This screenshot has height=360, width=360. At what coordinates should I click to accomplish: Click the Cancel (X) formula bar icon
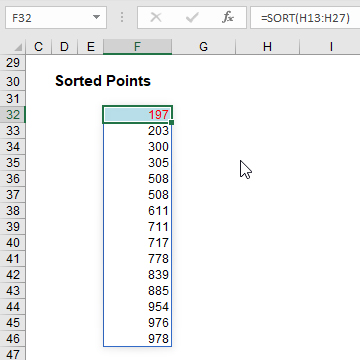(156, 18)
